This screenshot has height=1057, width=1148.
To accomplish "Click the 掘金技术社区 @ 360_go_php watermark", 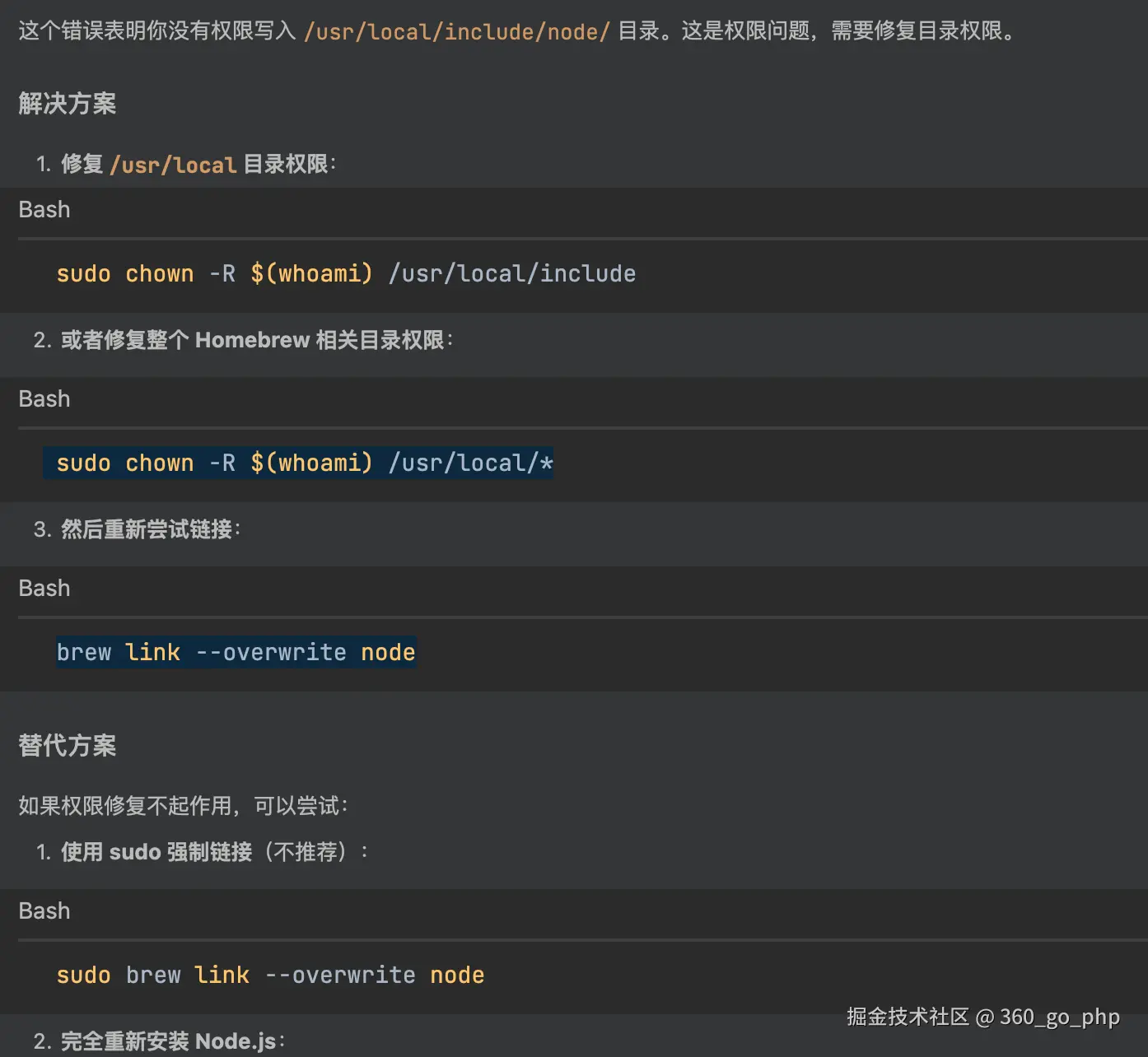I will pyautogui.click(x=983, y=1017).
